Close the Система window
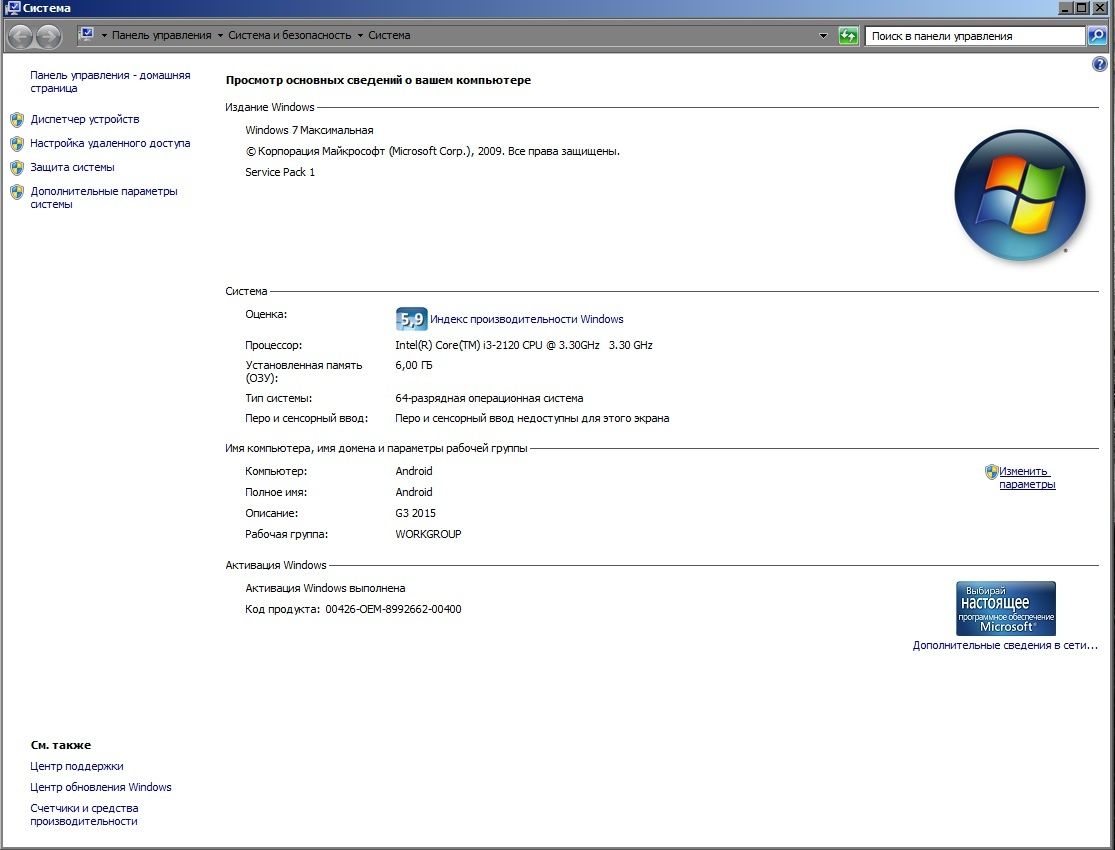This screenshot has height=850, width=1115. 1099,8
